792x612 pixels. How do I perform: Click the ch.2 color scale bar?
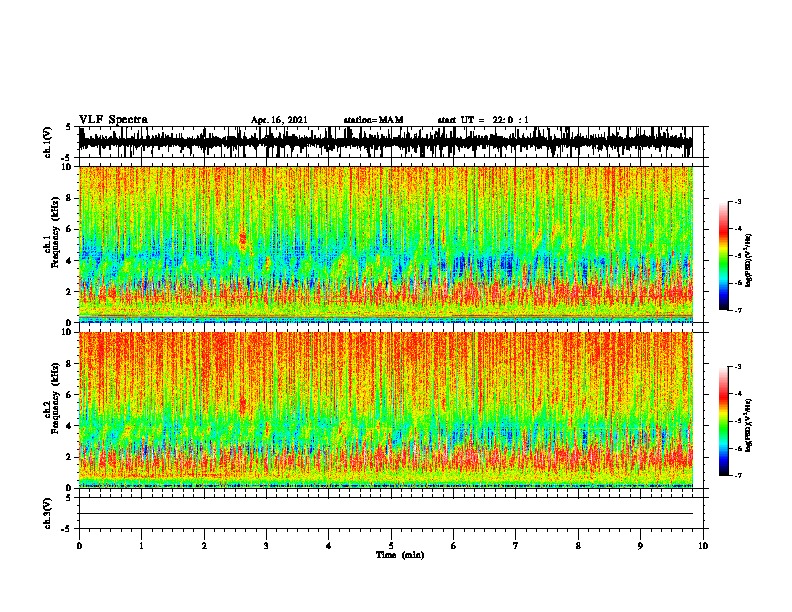pyautogui.click(x=724, y=421)
